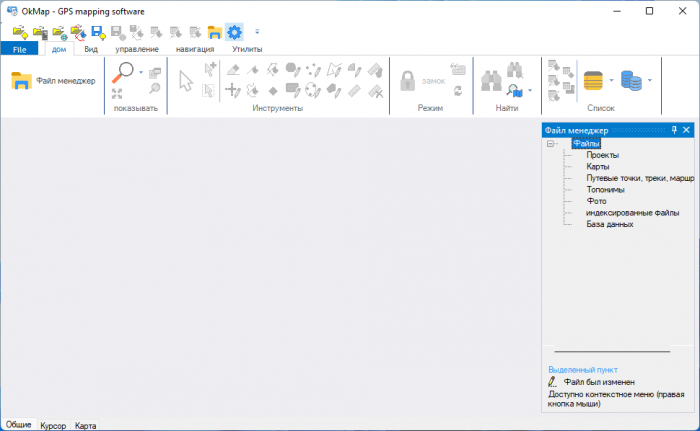Viewport: 700px width, 431px height.
Task: Select the Курсор tab at bottom
Action: coord(53,426)
